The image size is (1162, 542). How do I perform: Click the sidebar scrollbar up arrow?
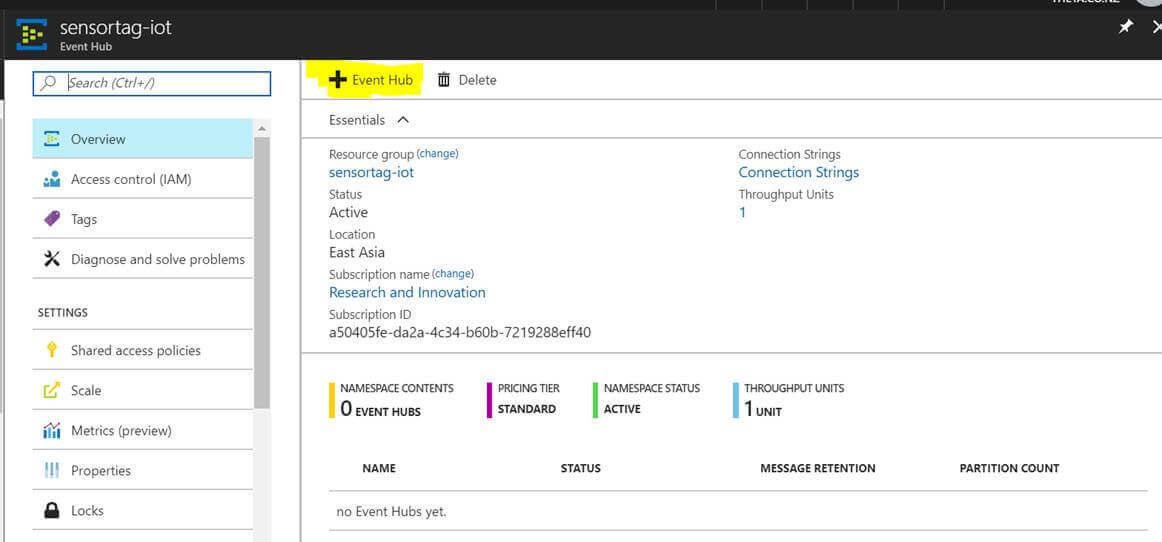262,128
